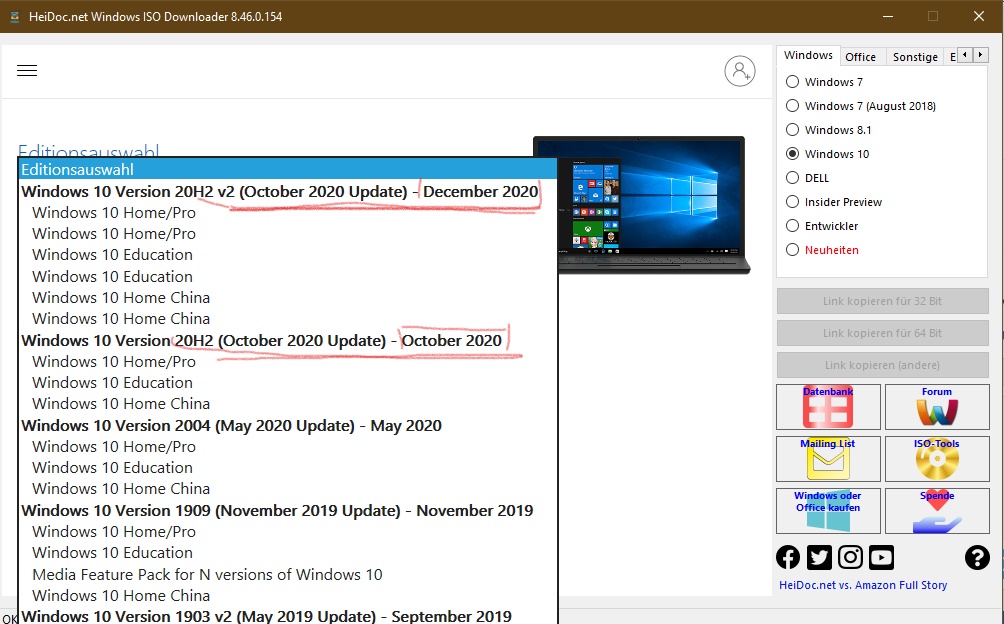
Task: Select the Windows 8.1 radio button
Action: pyautogui.click(x=793, y=130)
